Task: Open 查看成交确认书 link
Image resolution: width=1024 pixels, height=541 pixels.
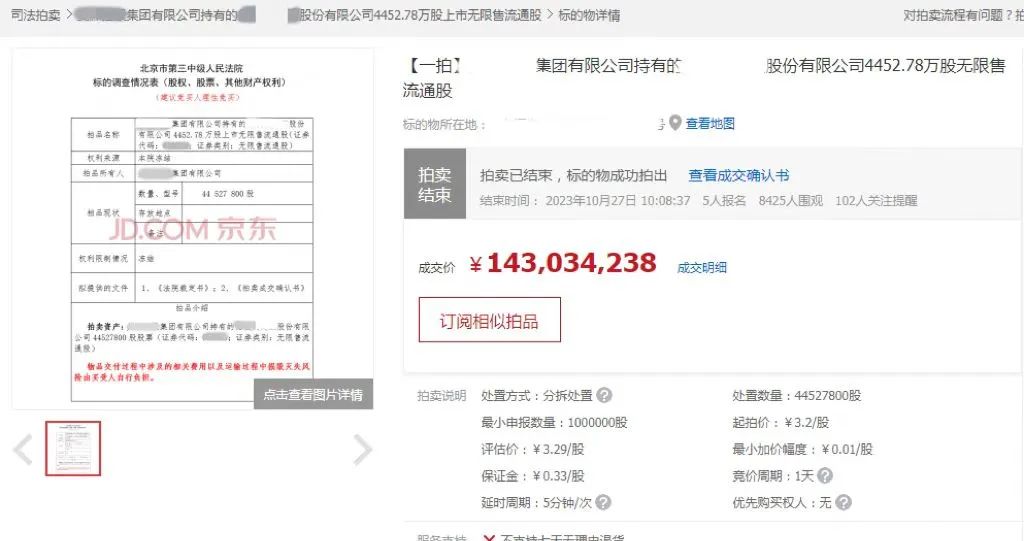Action: click(x=738, y=176)
